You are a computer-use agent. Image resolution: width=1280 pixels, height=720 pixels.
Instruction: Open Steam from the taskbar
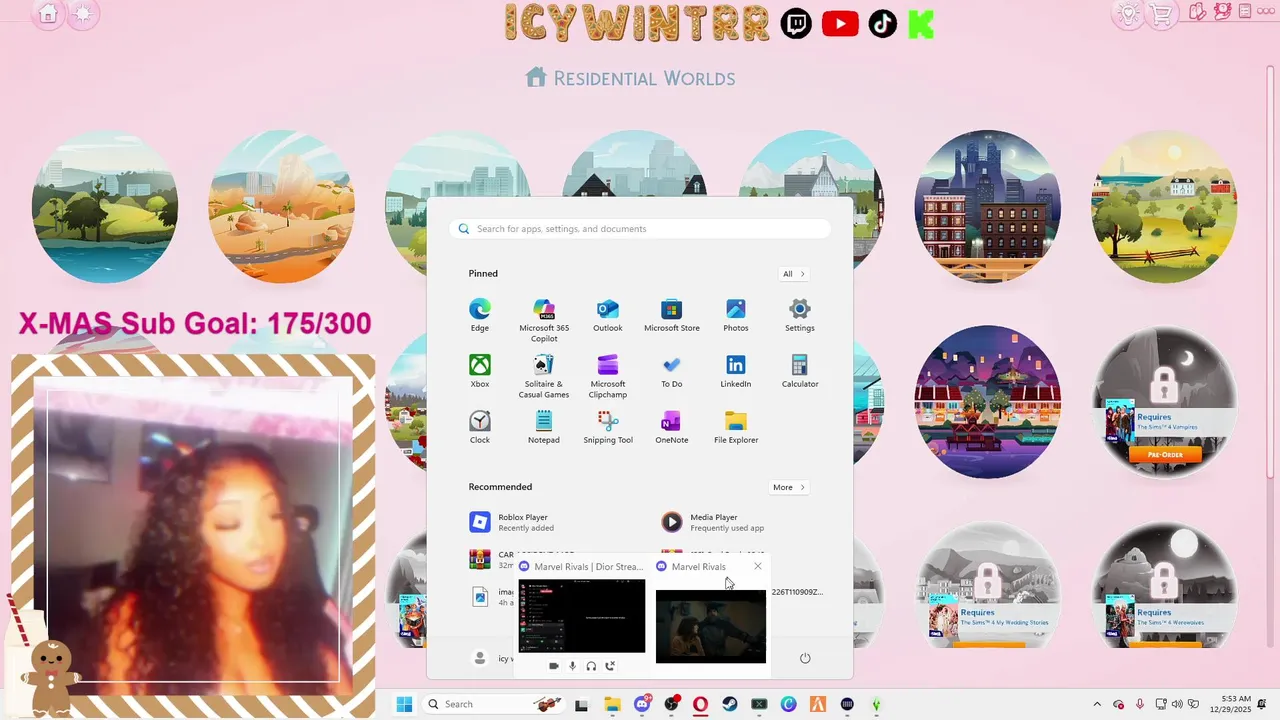coord(730,704)
